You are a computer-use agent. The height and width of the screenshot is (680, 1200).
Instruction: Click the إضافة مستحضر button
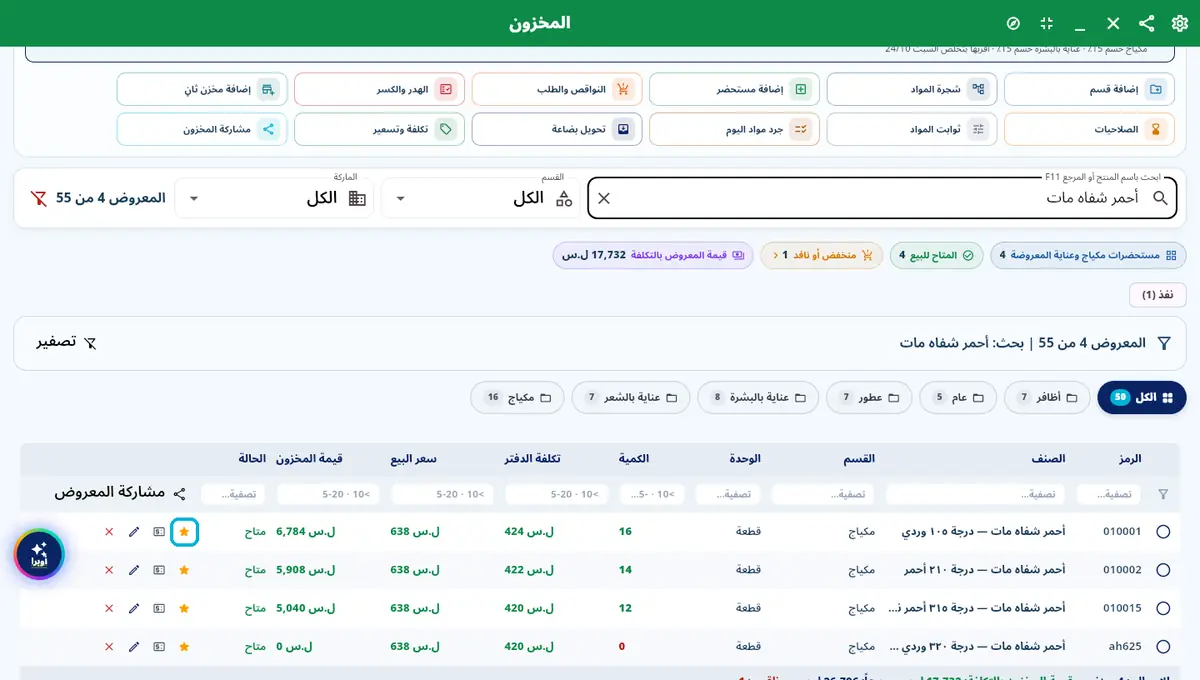click(734, 89)
